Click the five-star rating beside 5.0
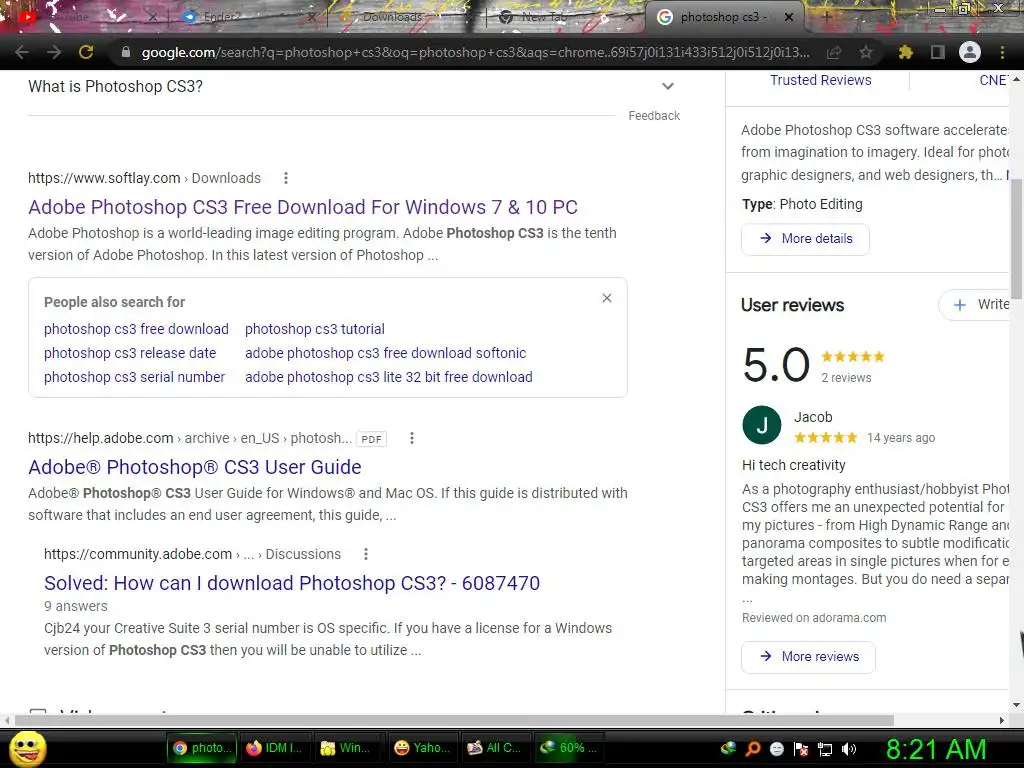1024x768 pixels. (852, 357)
